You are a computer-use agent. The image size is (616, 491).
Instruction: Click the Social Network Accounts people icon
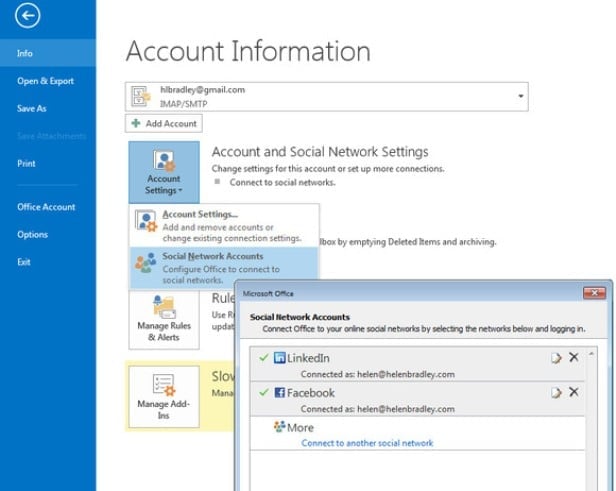tap(146, 262)
